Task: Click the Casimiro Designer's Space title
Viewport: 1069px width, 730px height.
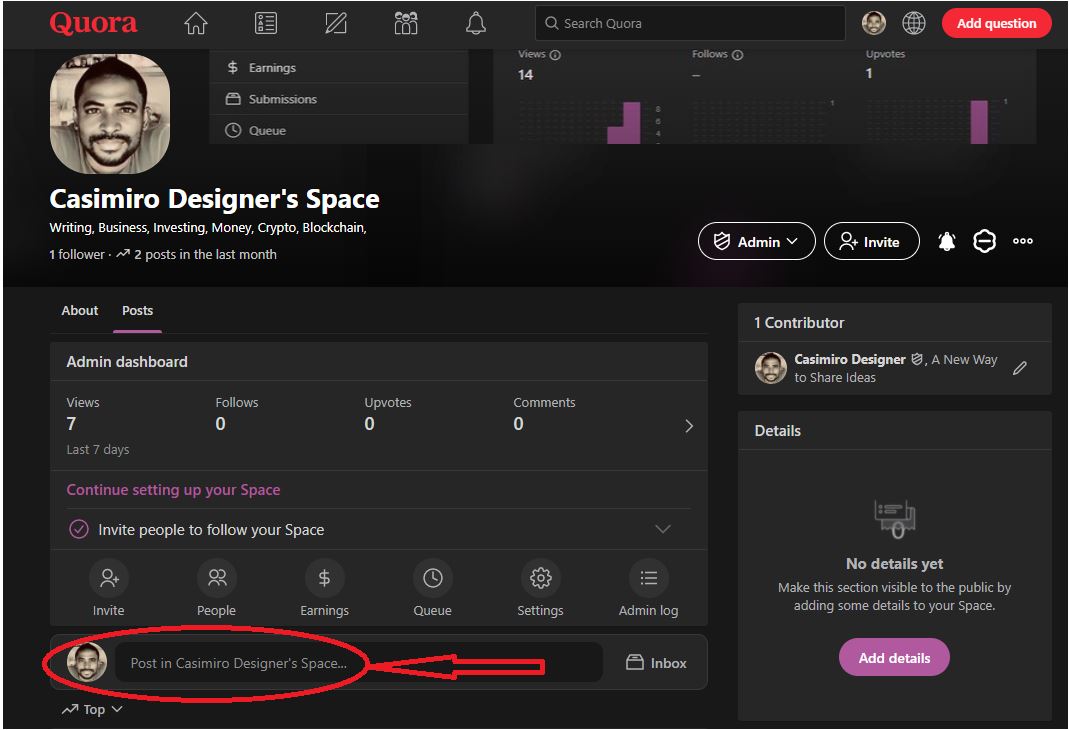Action: (214, 199)
